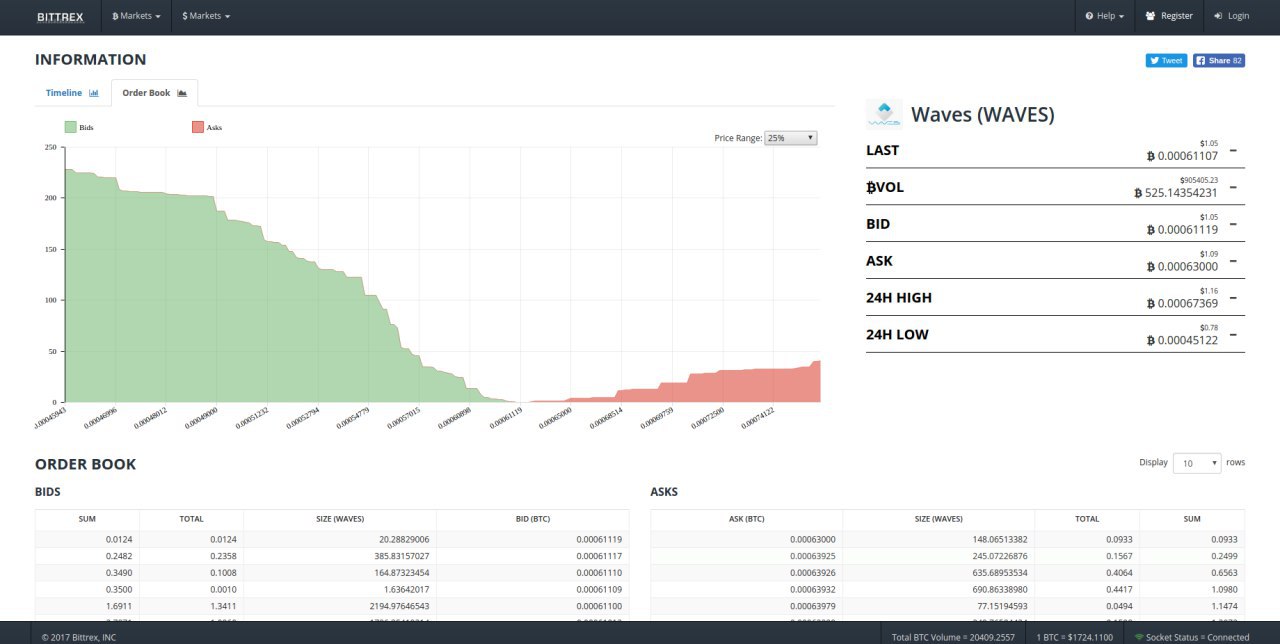
Task: Click ask price 0.00063000 cell
Action: click(x=746, y=538)
